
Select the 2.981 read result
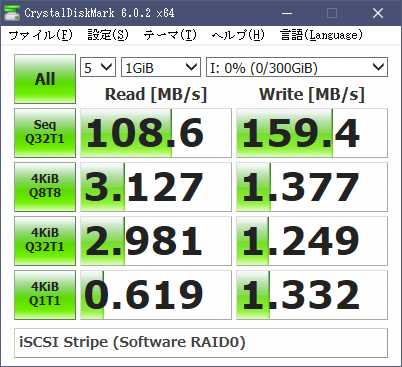tap(156, 241)
